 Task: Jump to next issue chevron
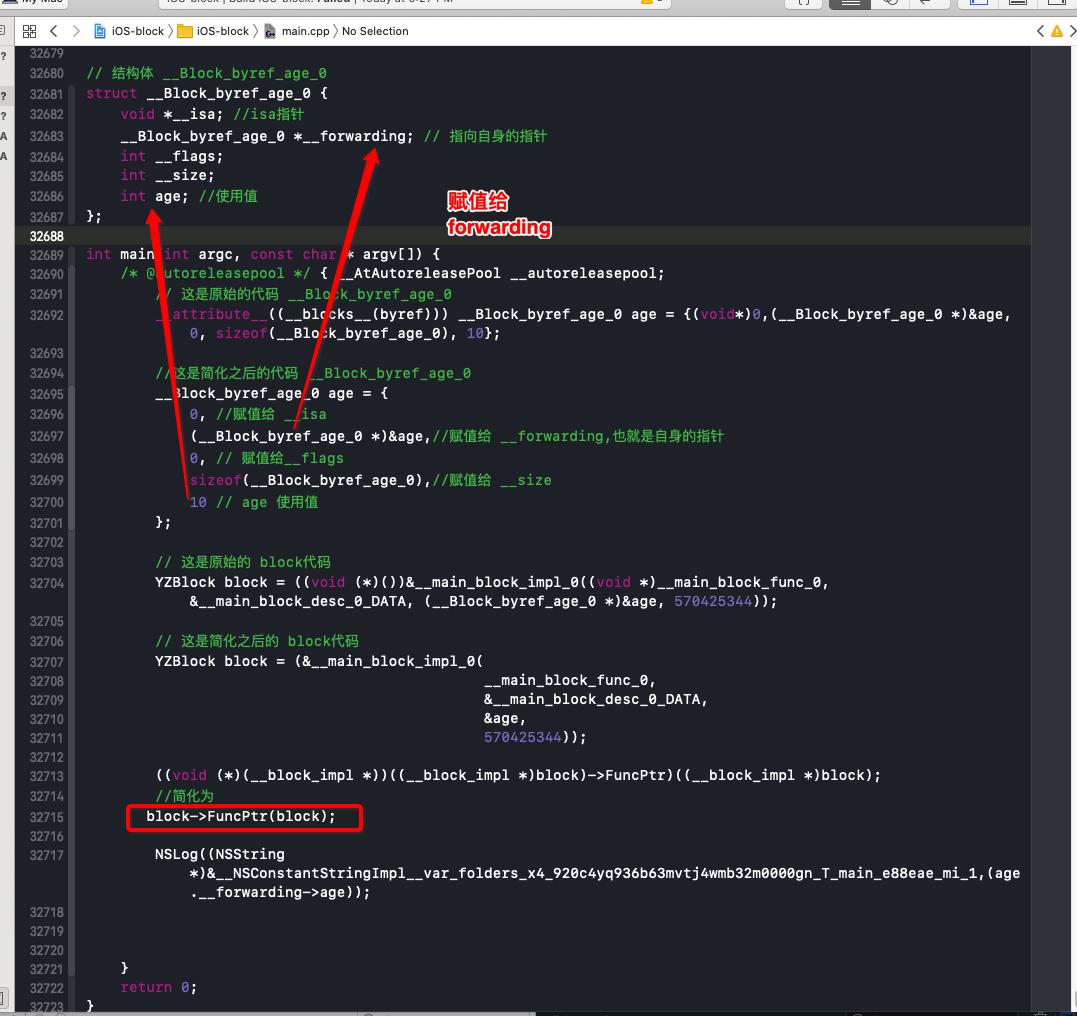click(1072, 31)
